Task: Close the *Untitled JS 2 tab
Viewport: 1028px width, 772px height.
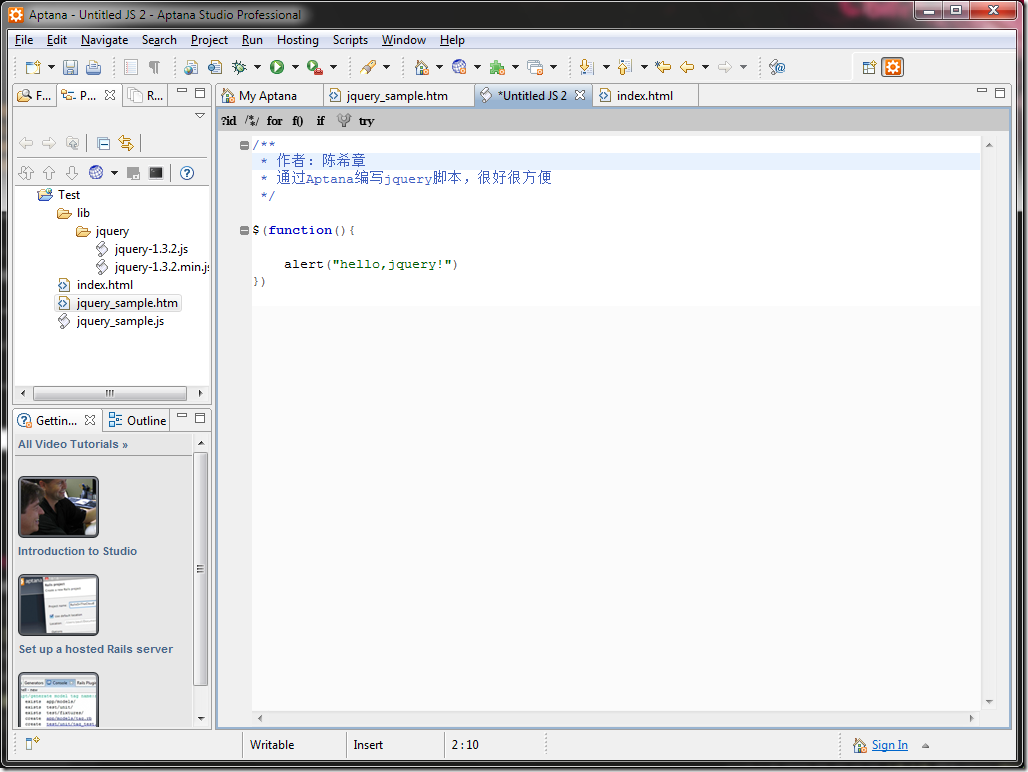Action: pyautogui.click(x=580, y=95)
